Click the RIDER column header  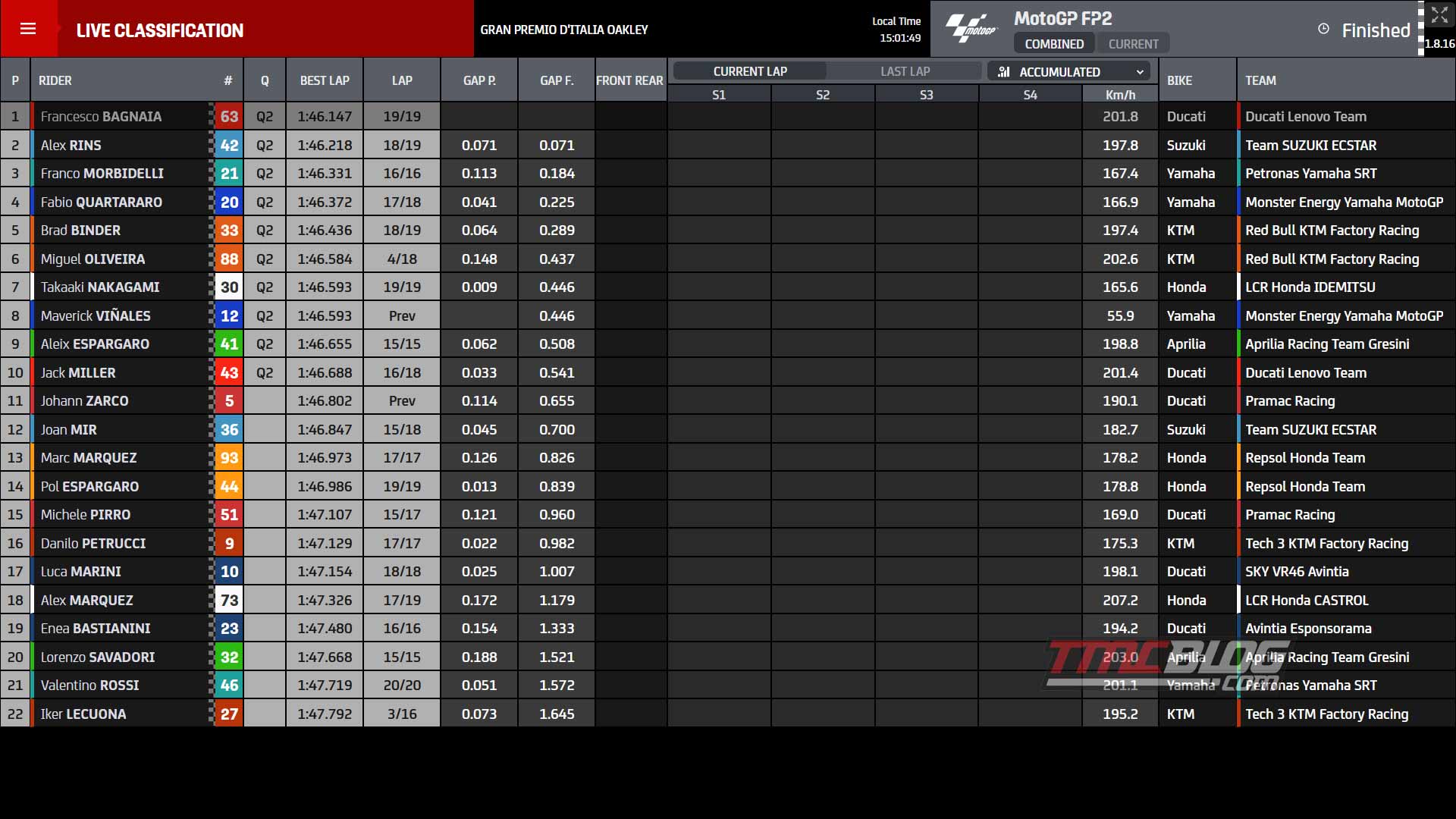[x=55, y=80]
